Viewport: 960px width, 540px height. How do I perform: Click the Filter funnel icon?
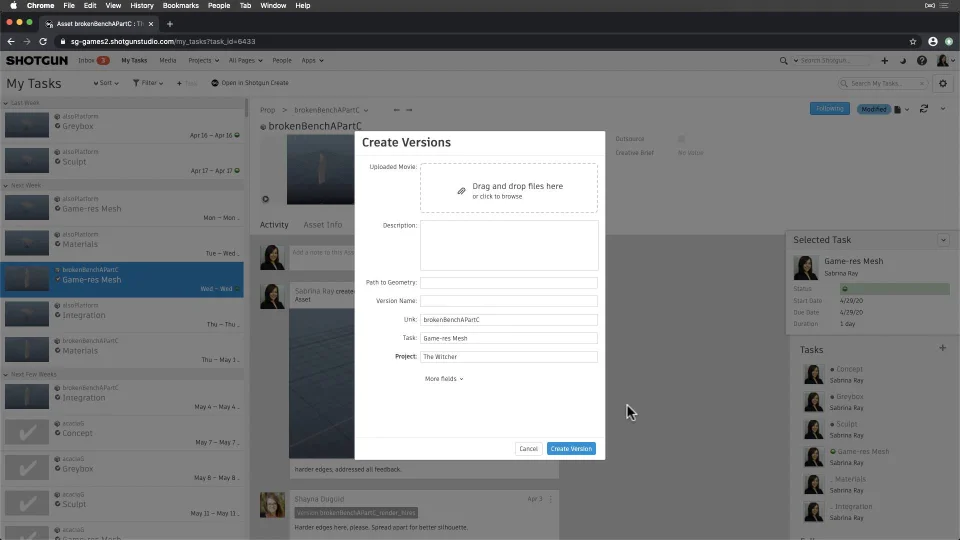coord(136,83)
